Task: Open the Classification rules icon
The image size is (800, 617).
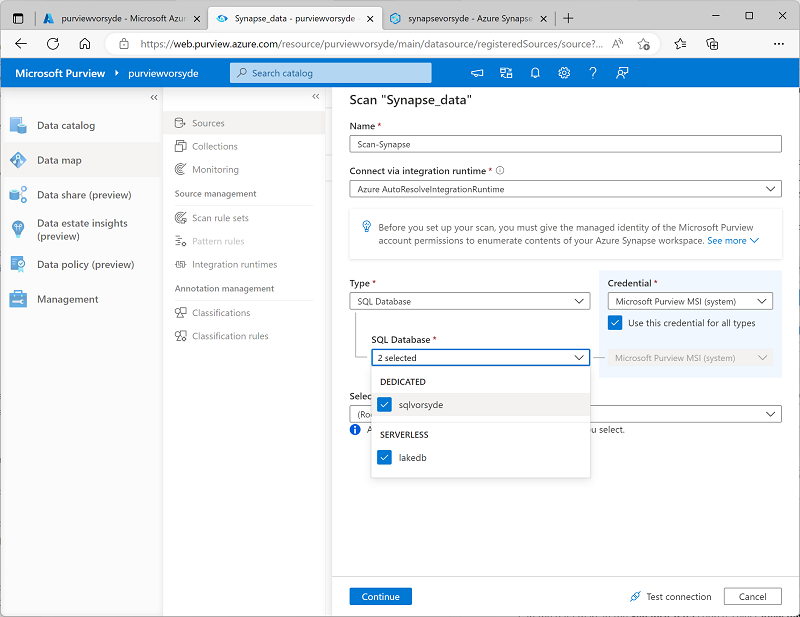Action: (x=180, y=336)
